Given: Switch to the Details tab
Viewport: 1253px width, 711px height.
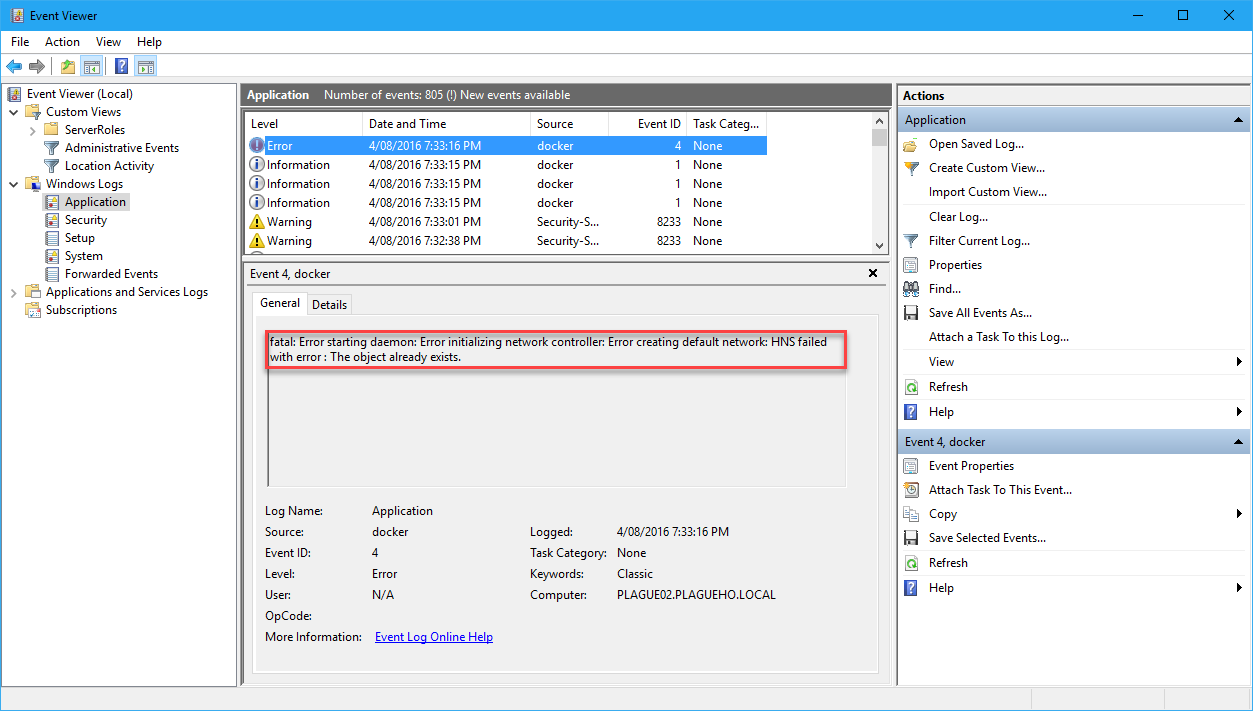Looking at the screenshot, I should (x=329, y=305).
